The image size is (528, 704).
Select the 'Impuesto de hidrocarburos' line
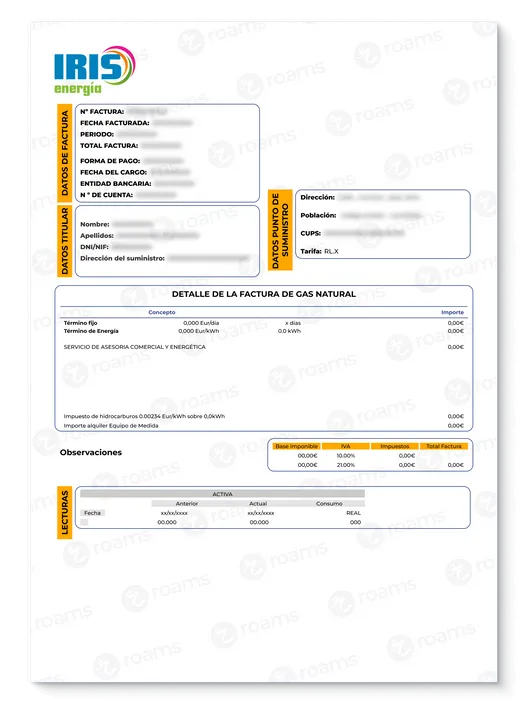pyautogui.click(x=144, y=416)
